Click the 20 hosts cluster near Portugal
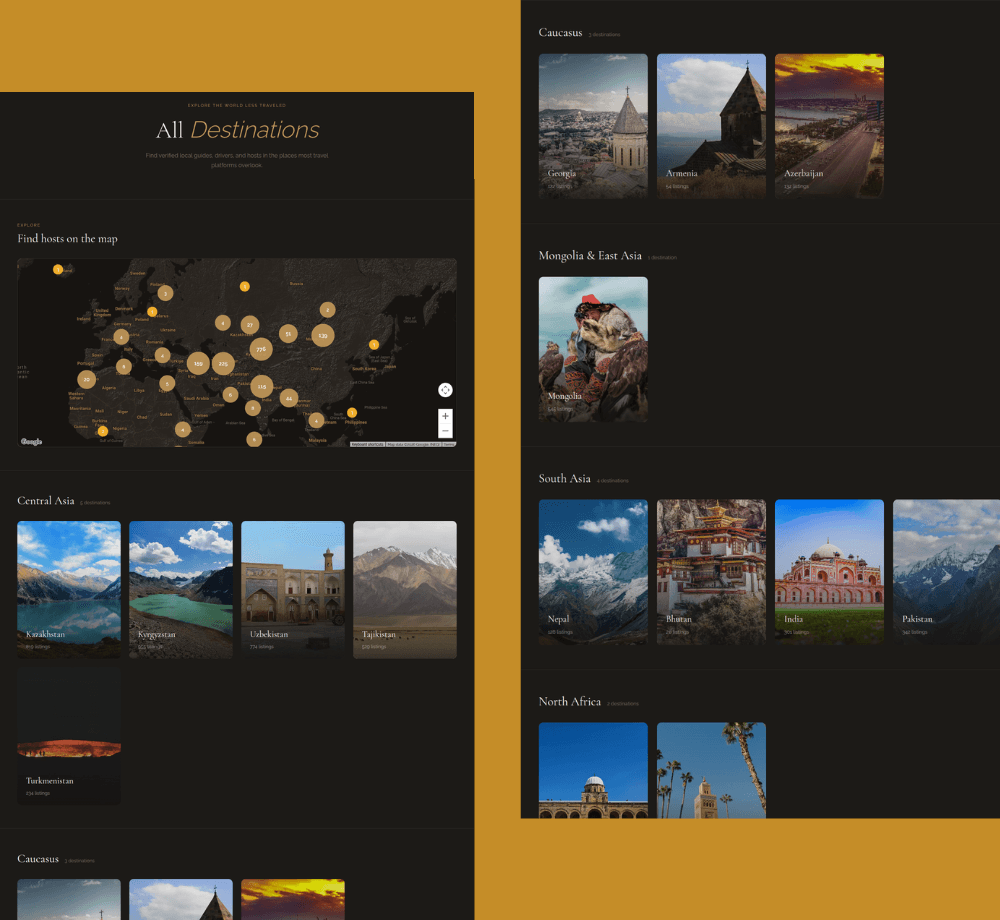Image resolution: width=1000 pixels, height=920 pixels. tap(86, 379)
